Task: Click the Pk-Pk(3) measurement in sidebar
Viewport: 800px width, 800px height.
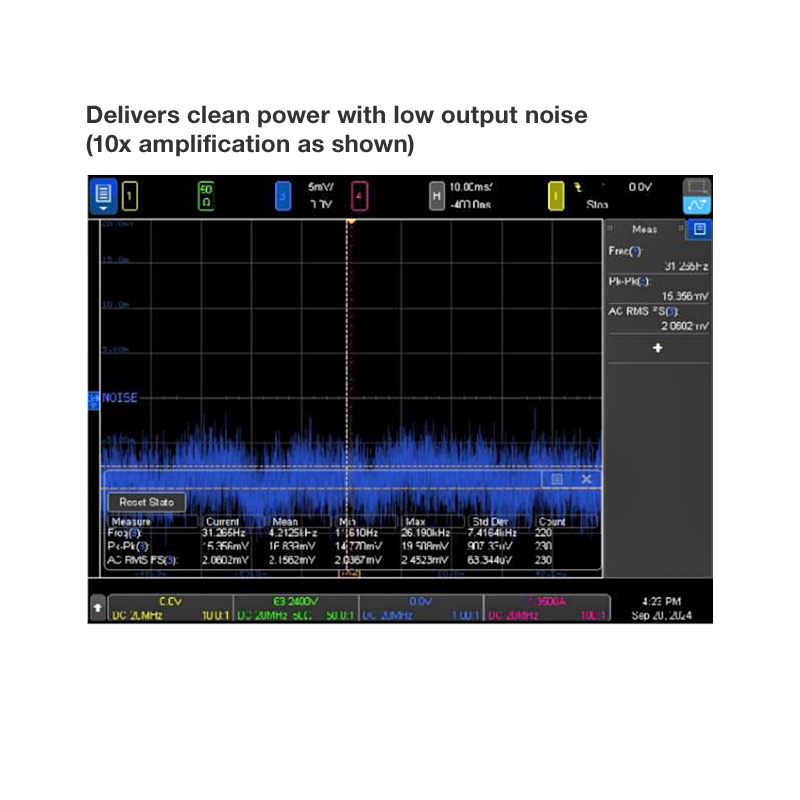Action: pos(658,289)
